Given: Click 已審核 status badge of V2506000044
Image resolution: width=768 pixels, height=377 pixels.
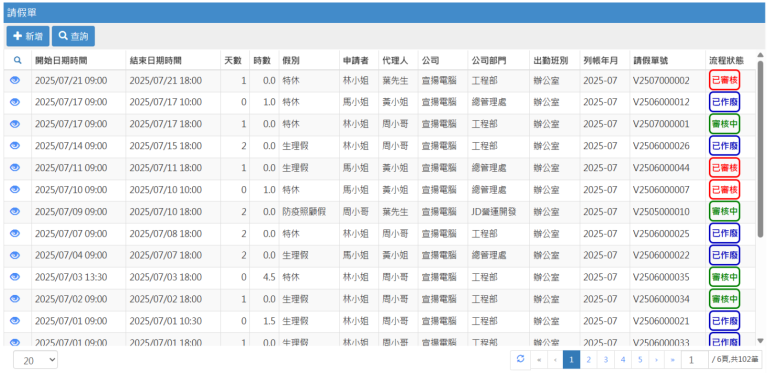Looking at the screenshot, I should pyautogui.click(x=724, y=168).
